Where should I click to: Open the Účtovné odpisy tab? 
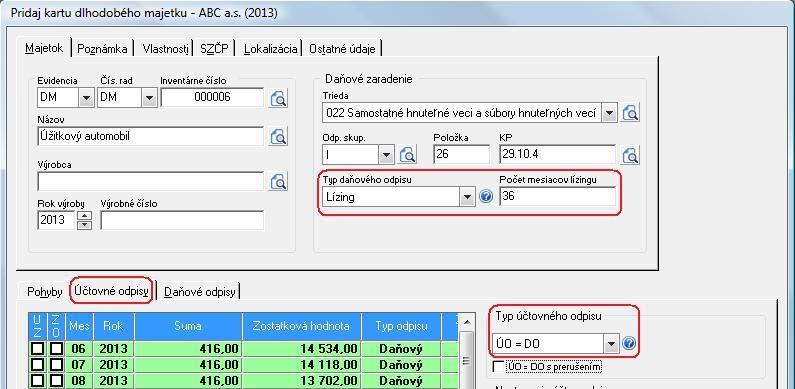(112, 291)
